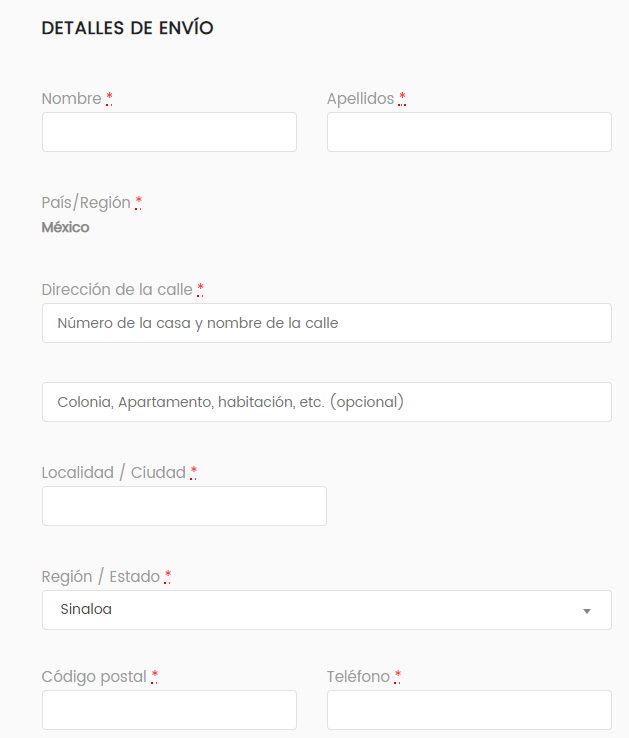
Task: Click the Detalles de Envío heading
Action: 128,28
